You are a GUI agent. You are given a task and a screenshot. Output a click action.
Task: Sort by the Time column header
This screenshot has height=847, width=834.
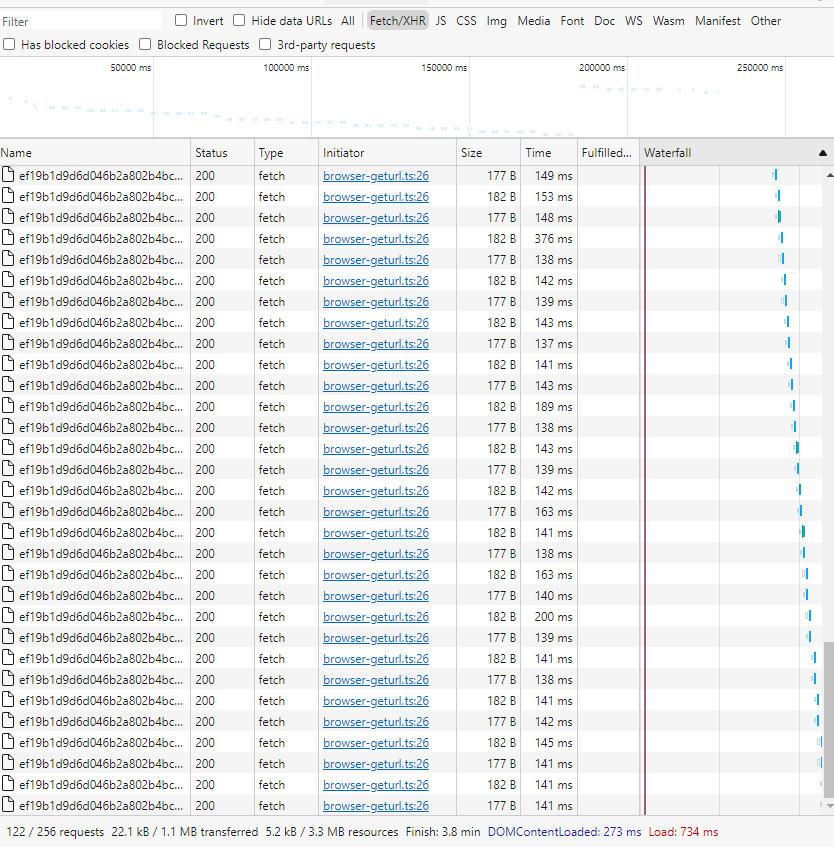[x=549, y=153]
